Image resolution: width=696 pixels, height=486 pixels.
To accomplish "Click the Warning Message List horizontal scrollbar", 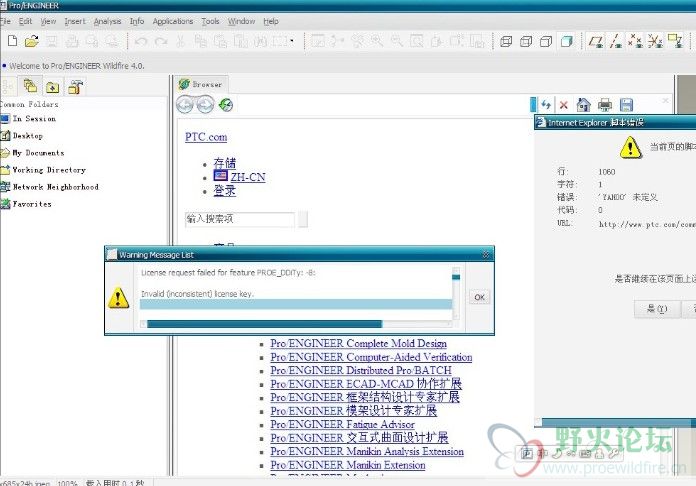I will pyautogui.click(x=296, y=324).
